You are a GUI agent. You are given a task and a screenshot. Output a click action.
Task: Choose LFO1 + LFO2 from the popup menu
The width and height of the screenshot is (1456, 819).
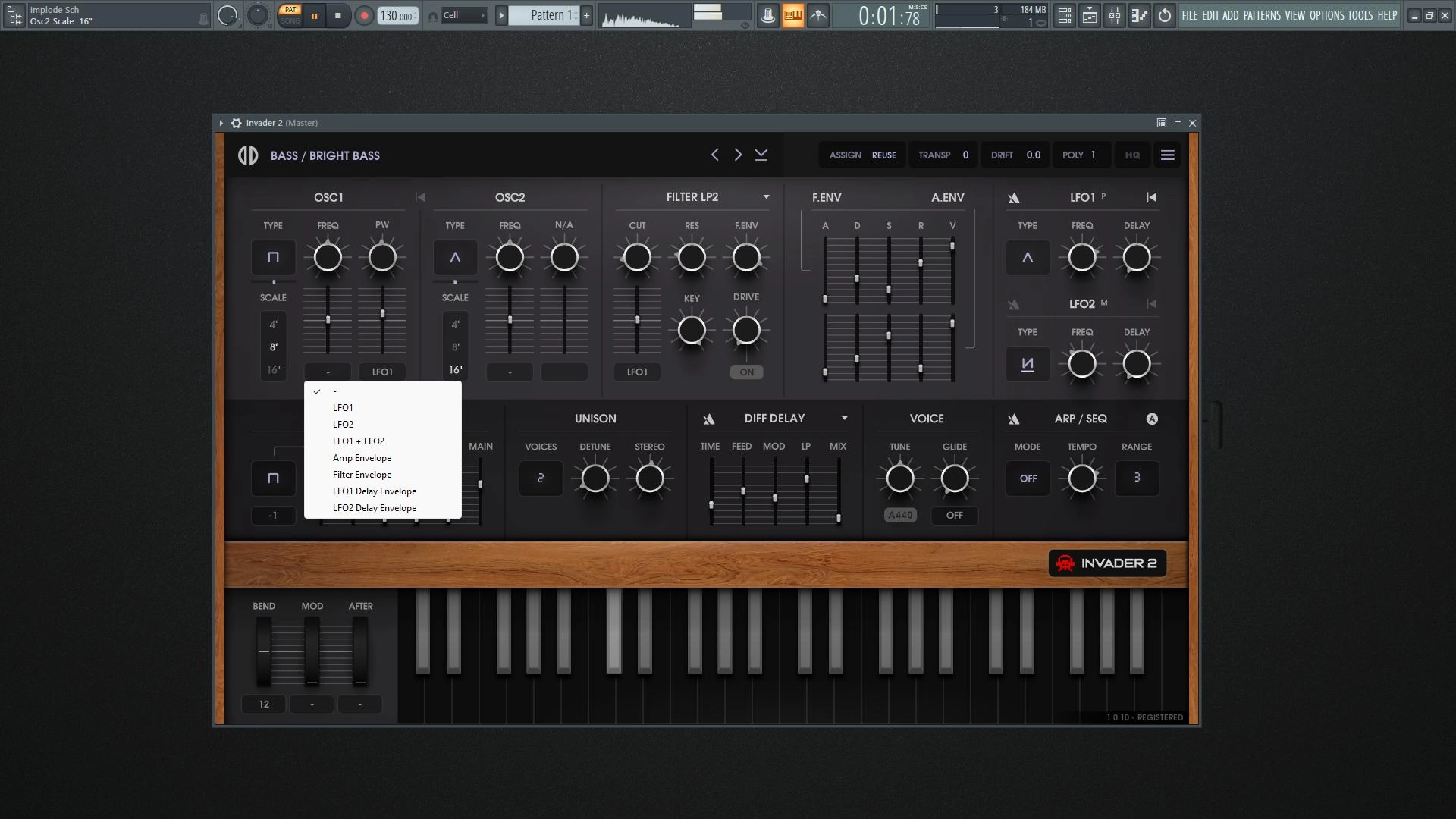point(383,441)
